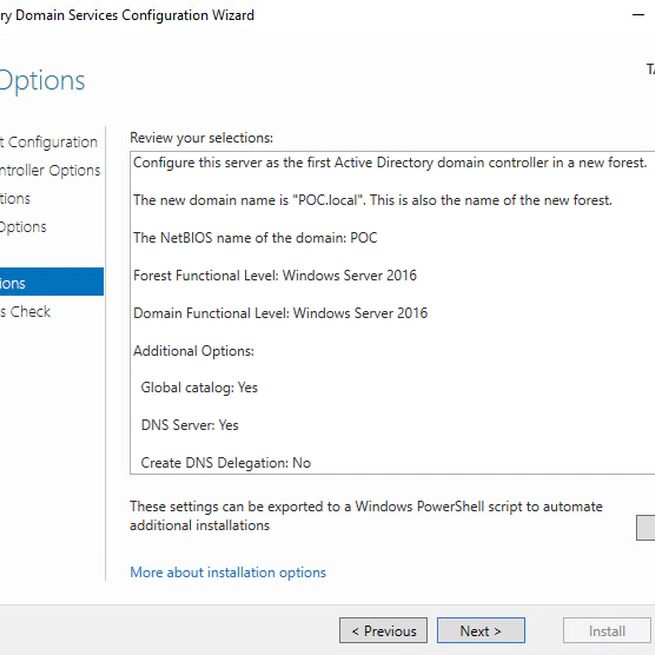Click DNS Server: Yes entry
Viewport: 655px width, 655px height.
190,425
